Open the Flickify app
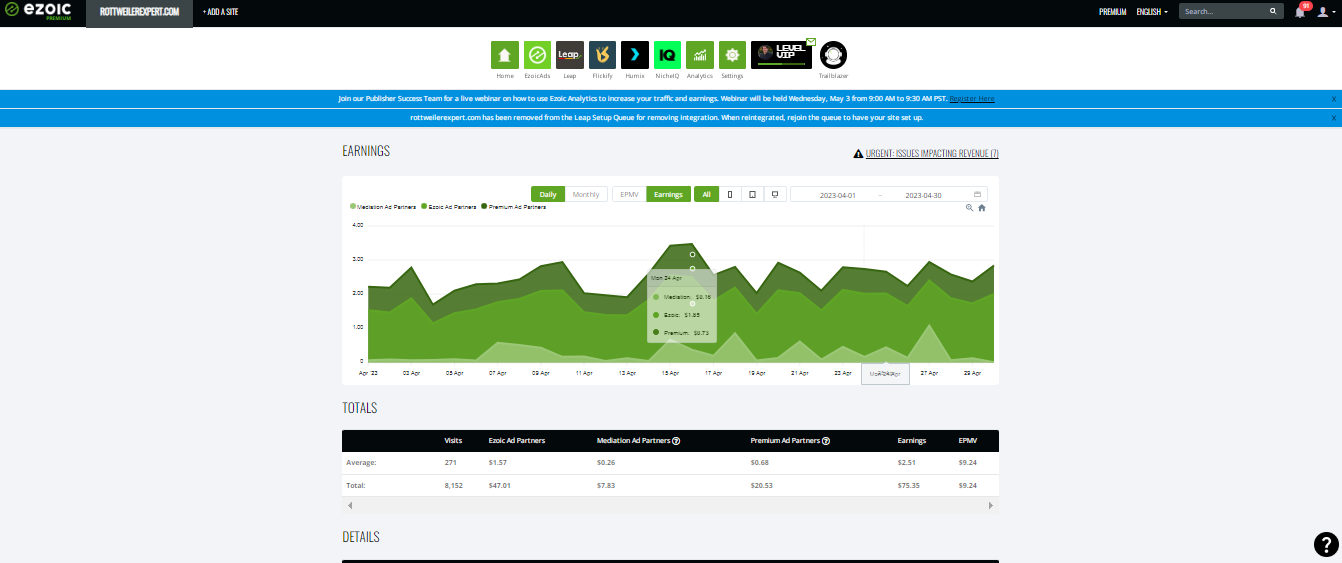Viewport: 1342px width, 563px height. tap(602, 55)
